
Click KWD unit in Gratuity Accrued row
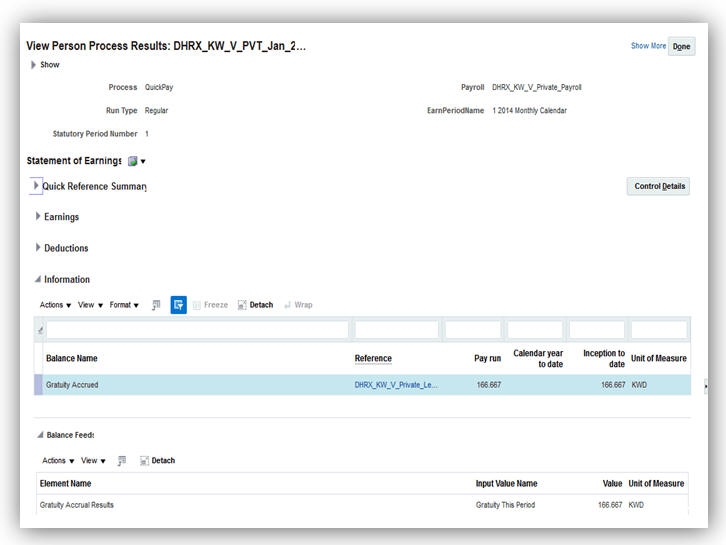click(639, 385)
